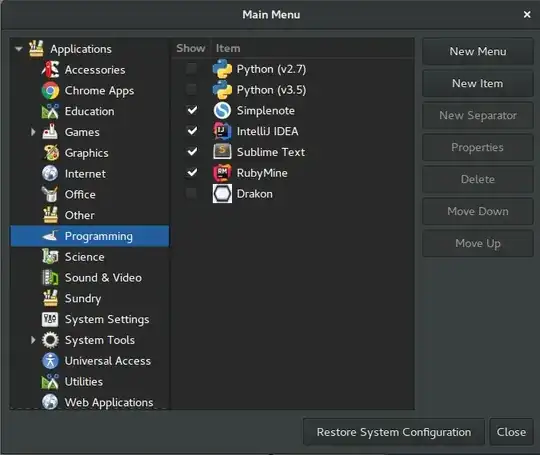
Task: Select the Drakon hexagon icon
Action: (x=222, y=194)
